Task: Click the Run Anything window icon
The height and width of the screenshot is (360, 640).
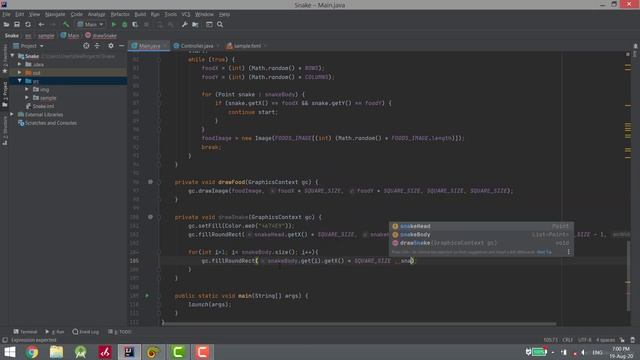Action: point(209,24)
